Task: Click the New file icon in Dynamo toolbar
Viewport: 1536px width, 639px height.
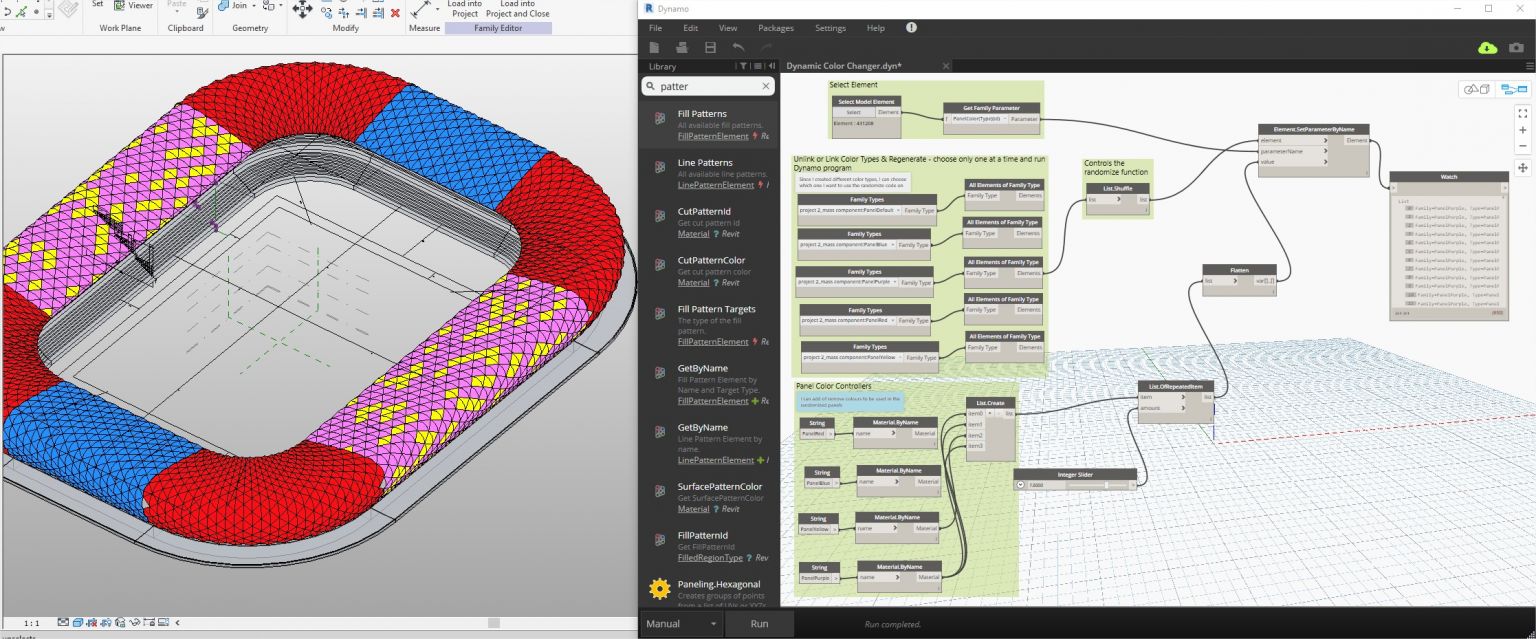Action: point(654,48)
